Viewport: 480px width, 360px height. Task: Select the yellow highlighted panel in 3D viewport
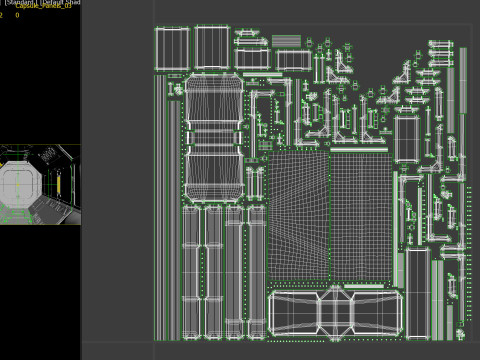59,185
